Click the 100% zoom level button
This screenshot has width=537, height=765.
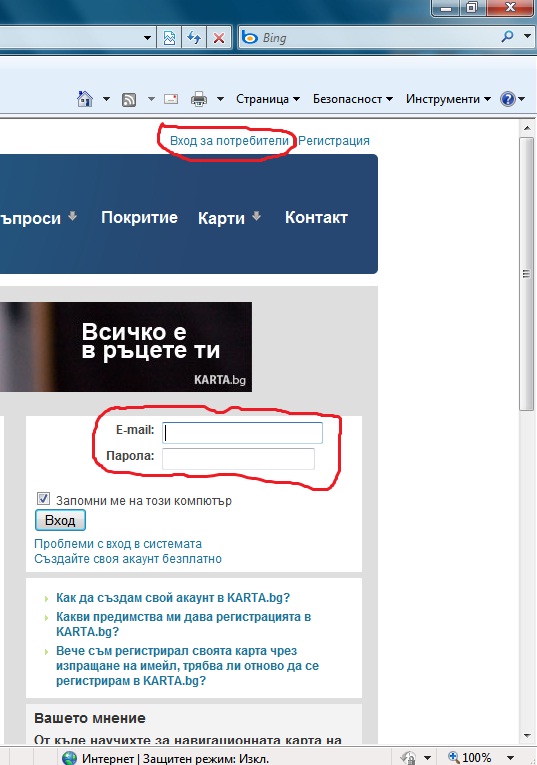pos(470,757)
